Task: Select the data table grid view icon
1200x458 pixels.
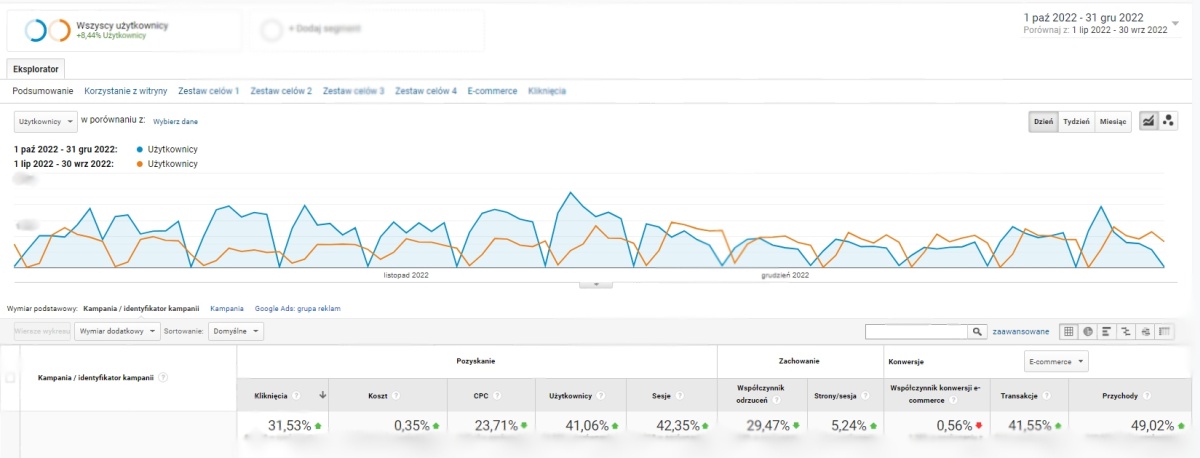Action: click(1068, 331)
